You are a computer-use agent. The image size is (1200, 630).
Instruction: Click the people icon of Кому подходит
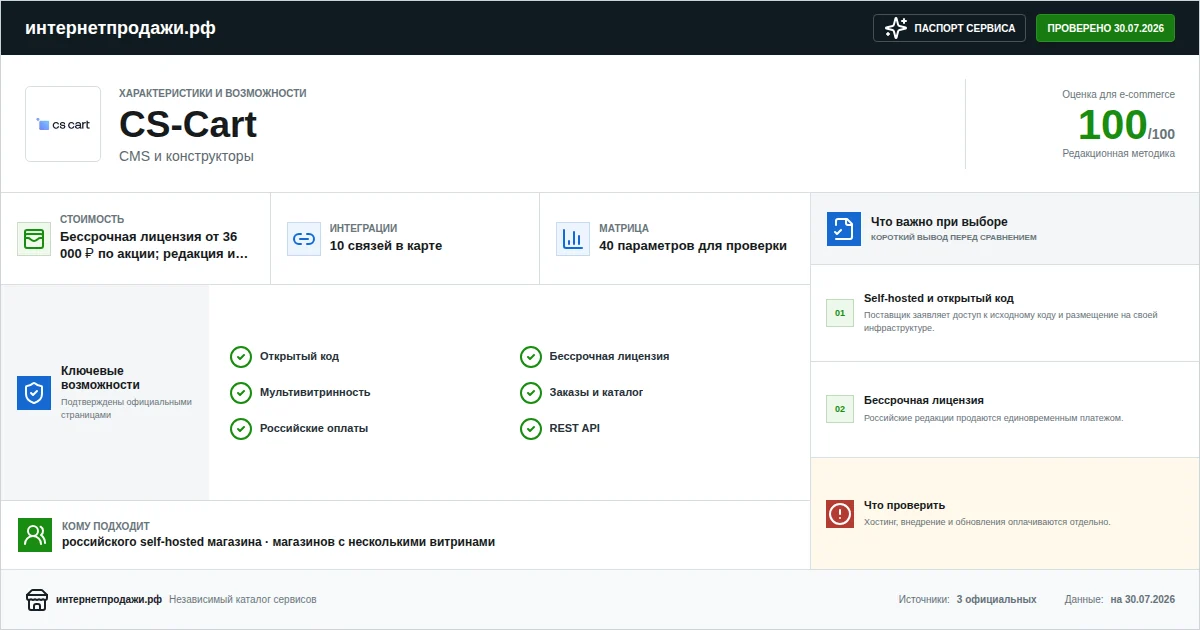(35, 535)
